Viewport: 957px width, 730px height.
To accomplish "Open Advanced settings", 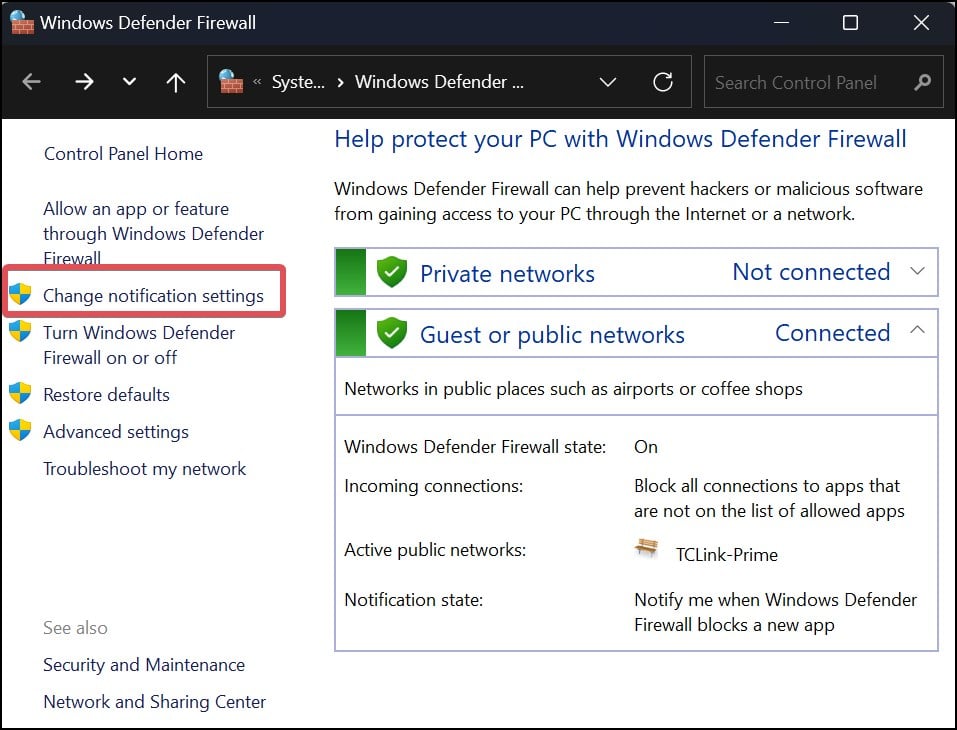I will click(116, 432).
